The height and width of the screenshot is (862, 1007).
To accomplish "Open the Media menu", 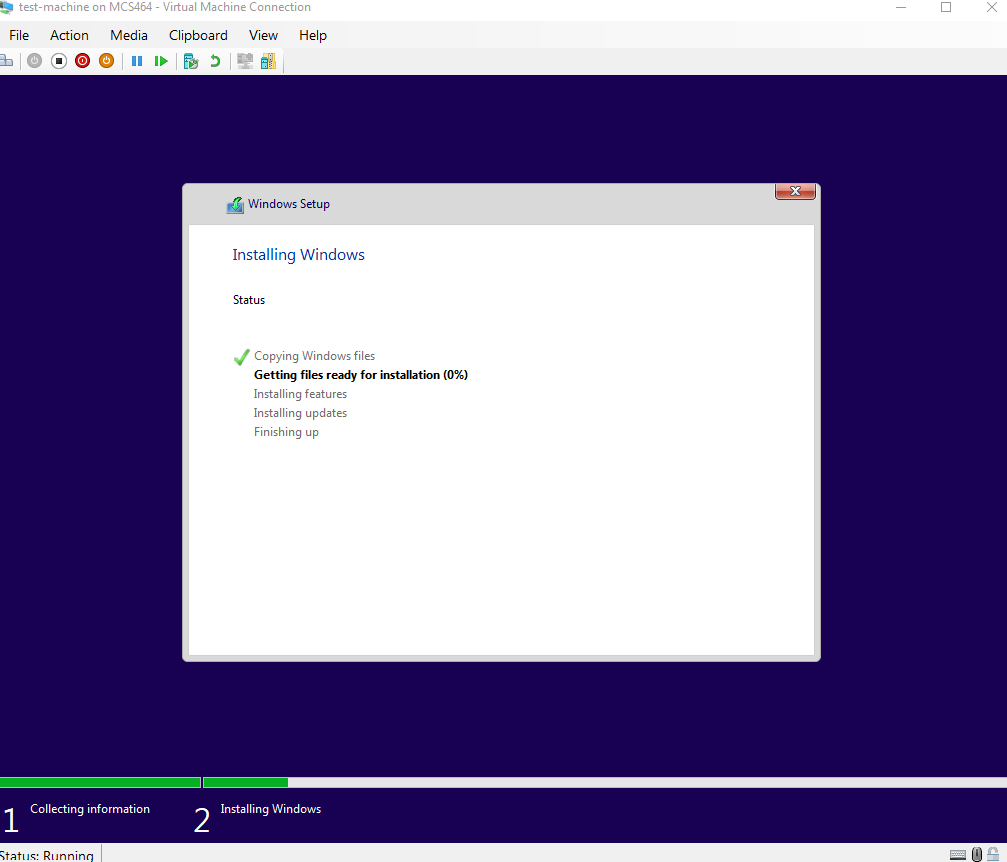I will coord(129,35).
